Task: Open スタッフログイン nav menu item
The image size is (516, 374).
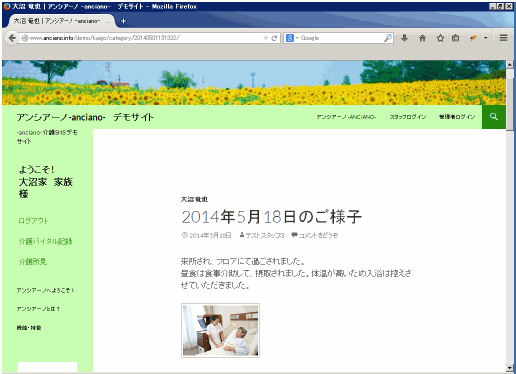Action: point(408,117)
